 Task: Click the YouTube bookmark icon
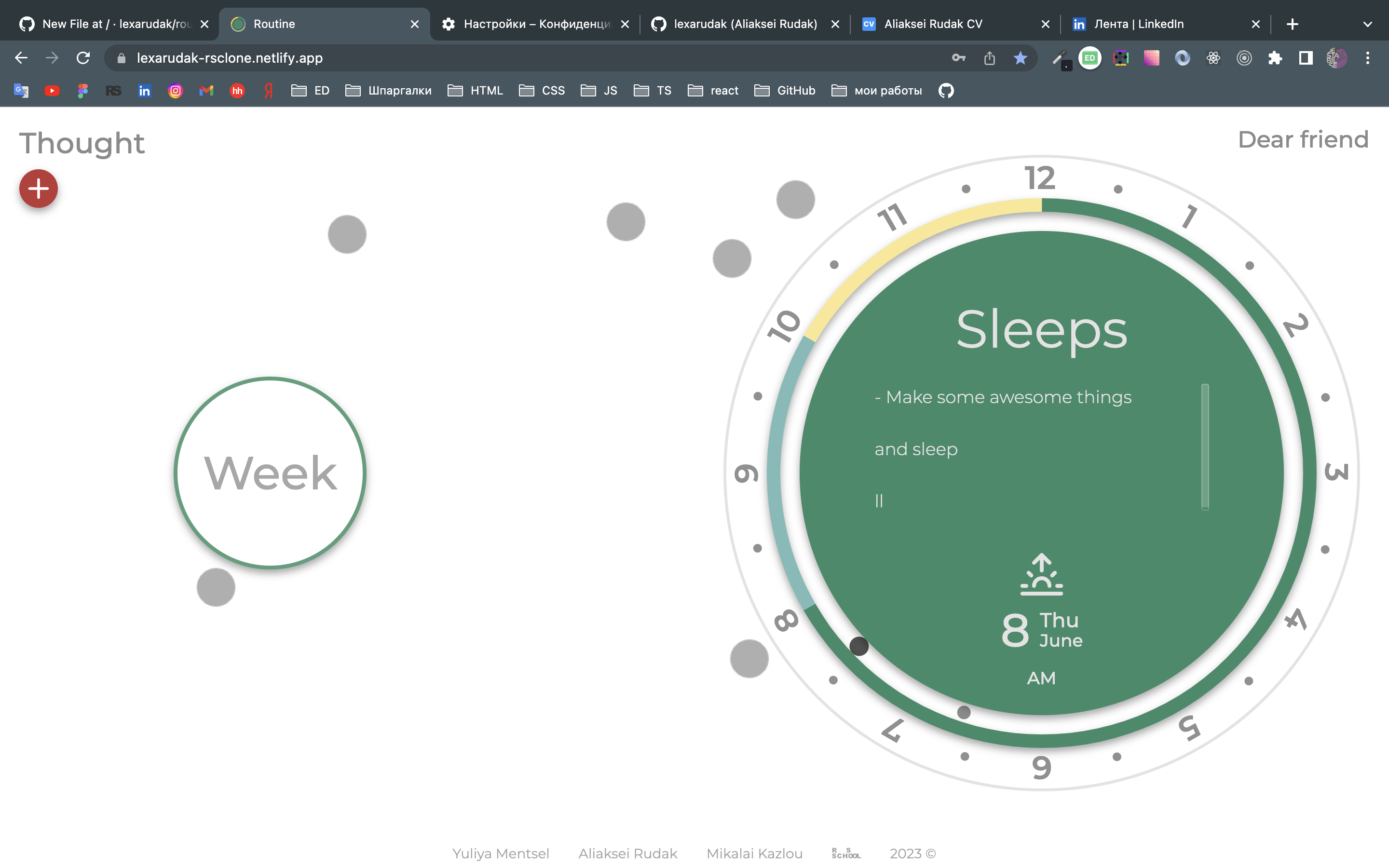tap(52, 91)
